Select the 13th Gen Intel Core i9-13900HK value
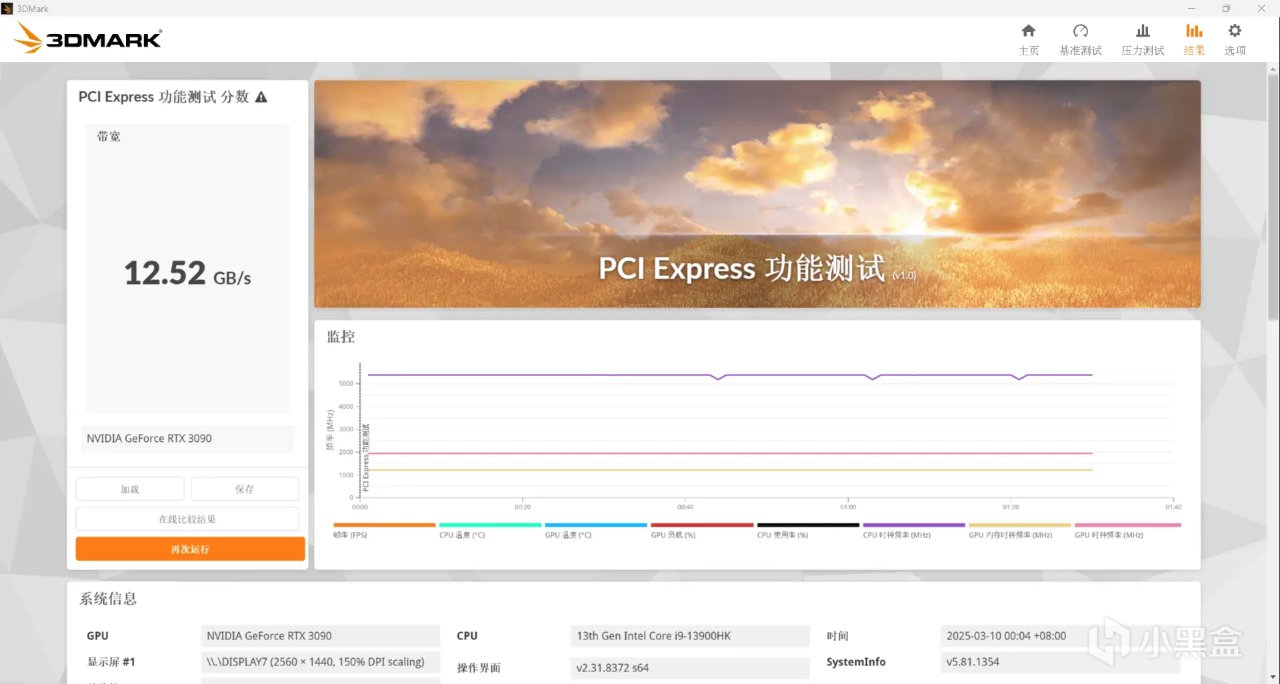Screen dimensions: 1280x684 [690, 636]
